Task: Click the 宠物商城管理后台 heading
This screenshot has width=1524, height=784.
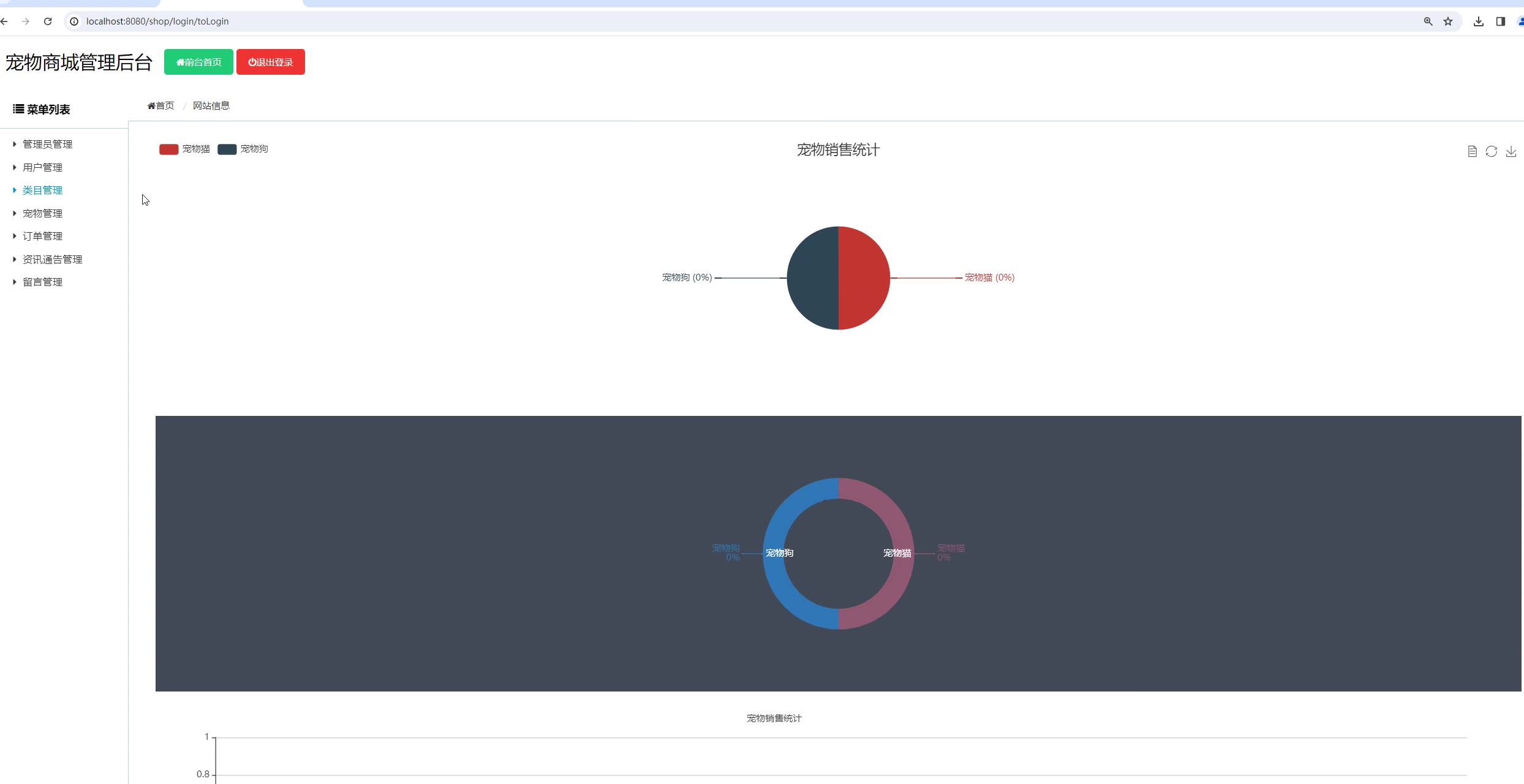Action: coord(79,62)
